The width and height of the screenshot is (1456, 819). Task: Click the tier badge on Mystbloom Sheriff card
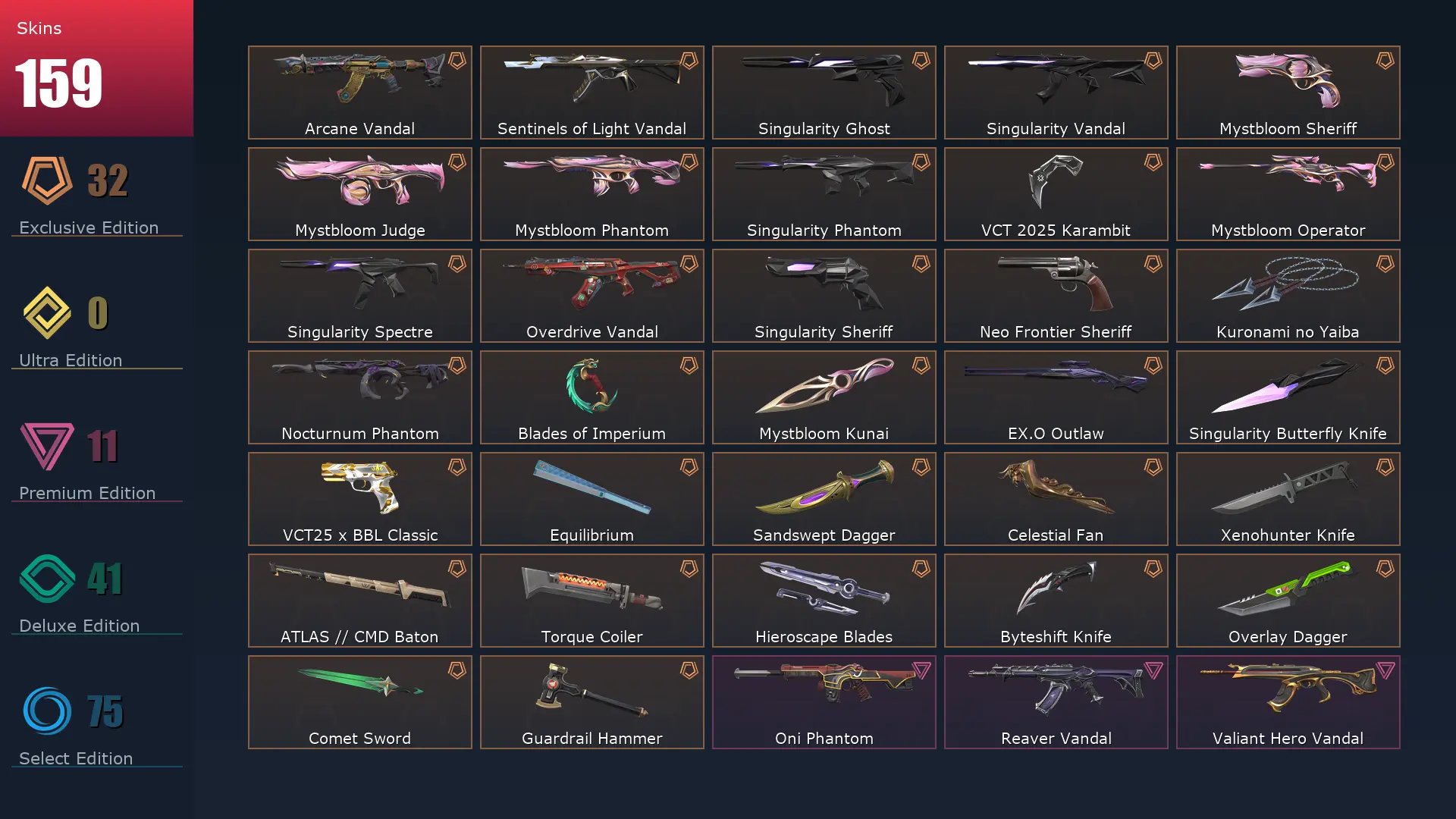(1385, 61)
